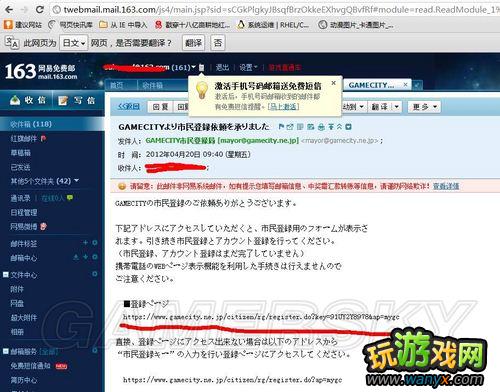
Task: Select the GAMECITY... mail tab
Action: pyautogui.click(x=371, y=85)
